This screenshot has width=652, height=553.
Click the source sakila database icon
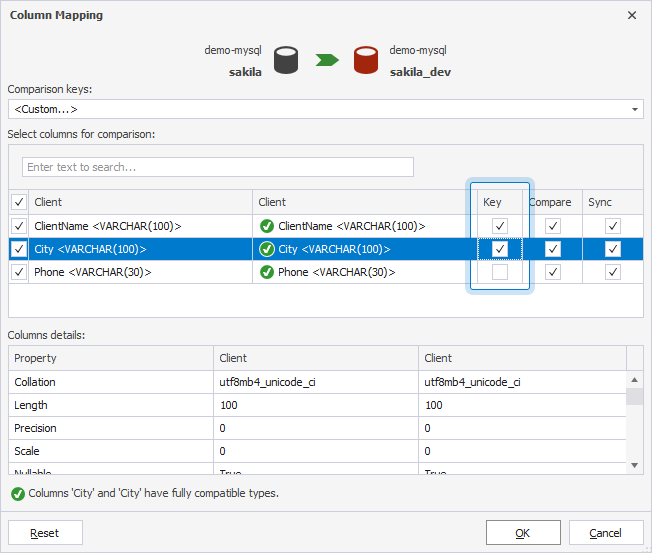286,60
